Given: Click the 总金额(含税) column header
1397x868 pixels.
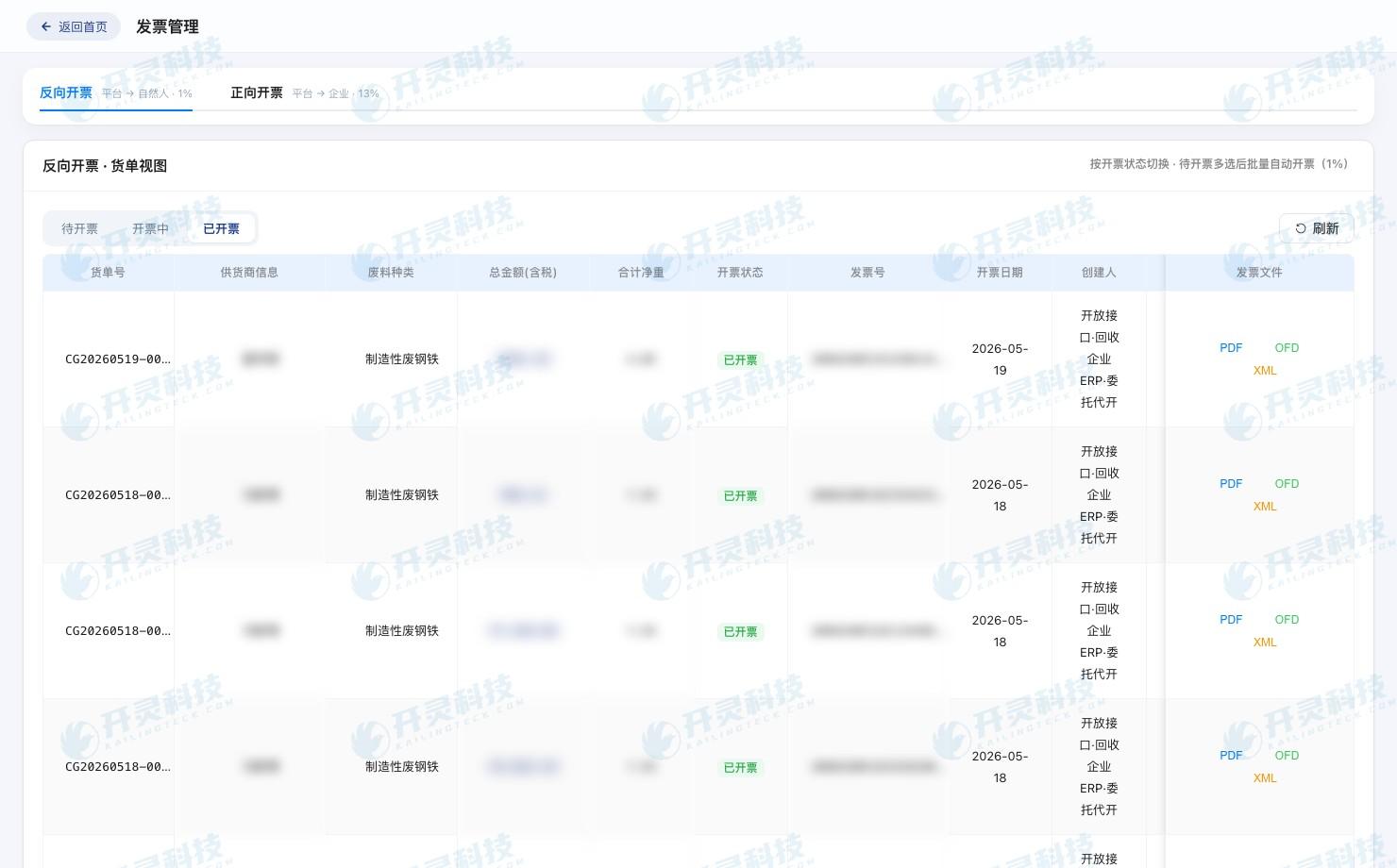Looking at the screenshot, I should coord(523,273).
